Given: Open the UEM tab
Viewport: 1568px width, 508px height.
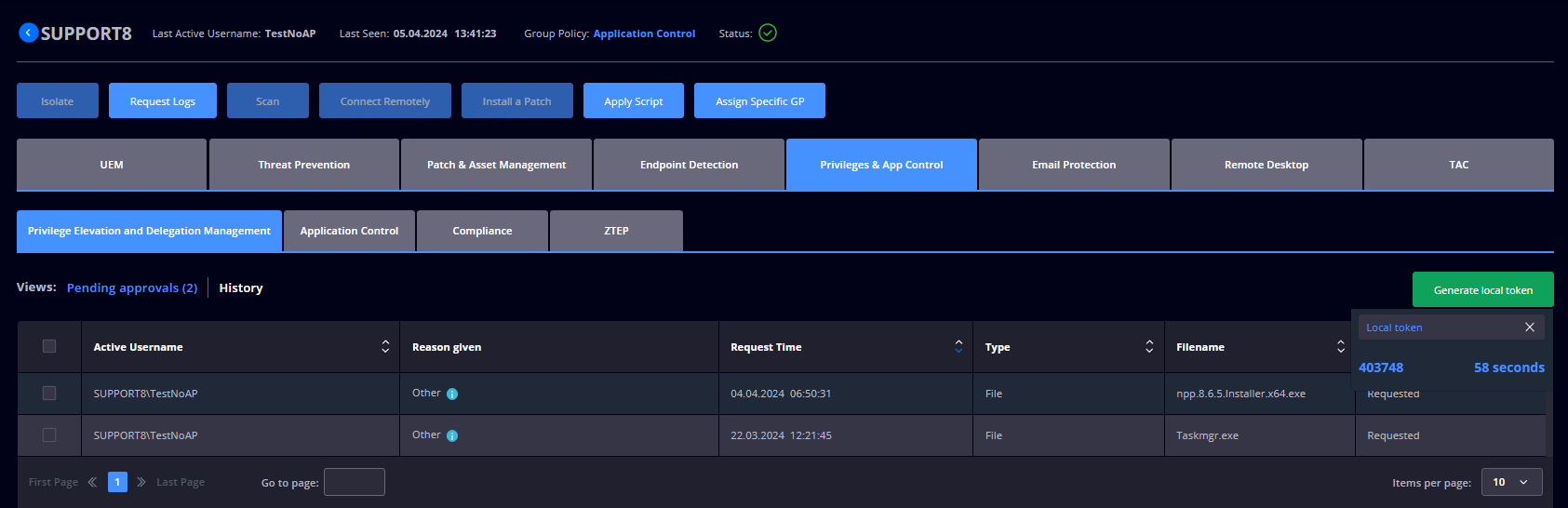Looking at the screenshot, I should pos(112,165).
